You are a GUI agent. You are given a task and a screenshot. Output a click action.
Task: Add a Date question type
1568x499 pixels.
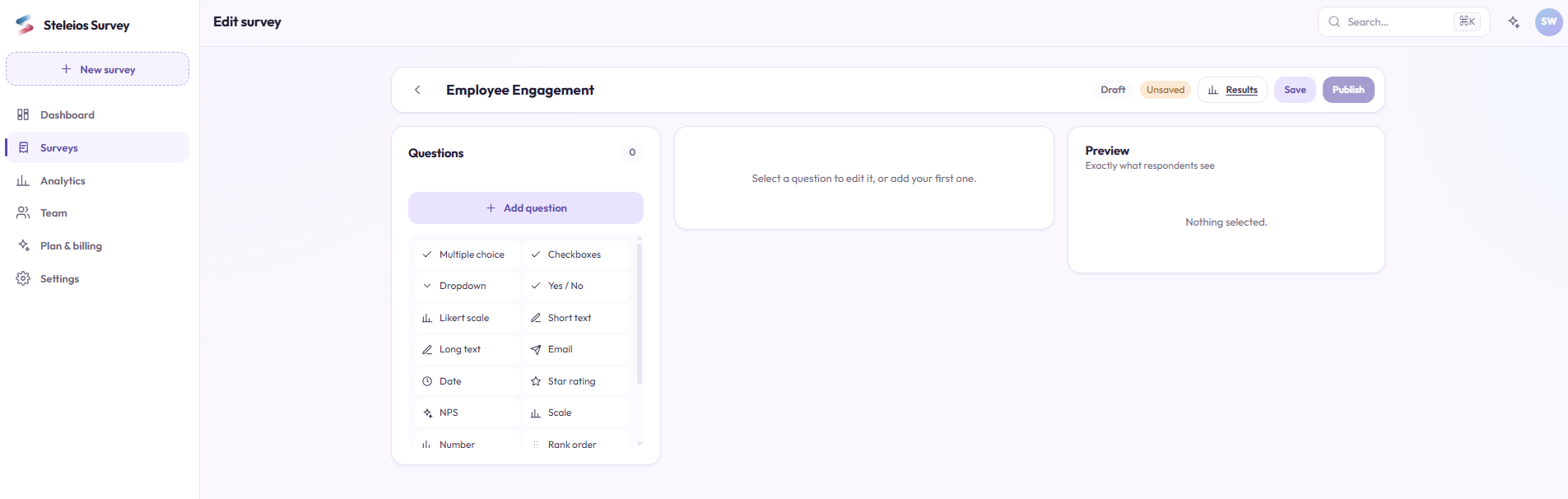pos(468,381)
